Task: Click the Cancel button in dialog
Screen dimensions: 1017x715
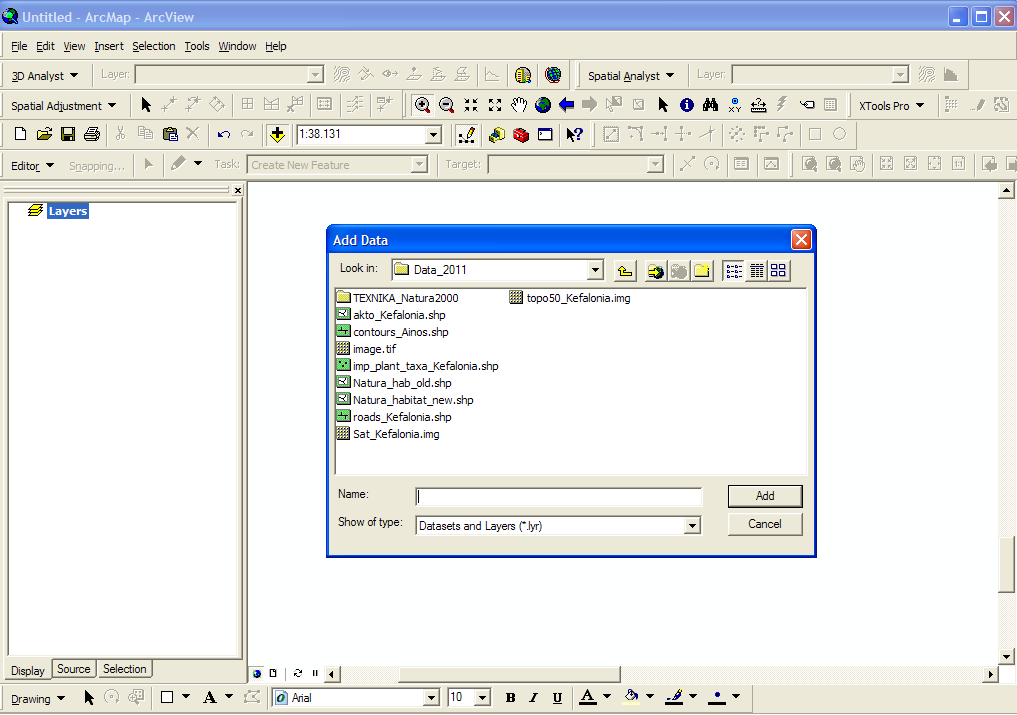Action: [x=765, y=524]
